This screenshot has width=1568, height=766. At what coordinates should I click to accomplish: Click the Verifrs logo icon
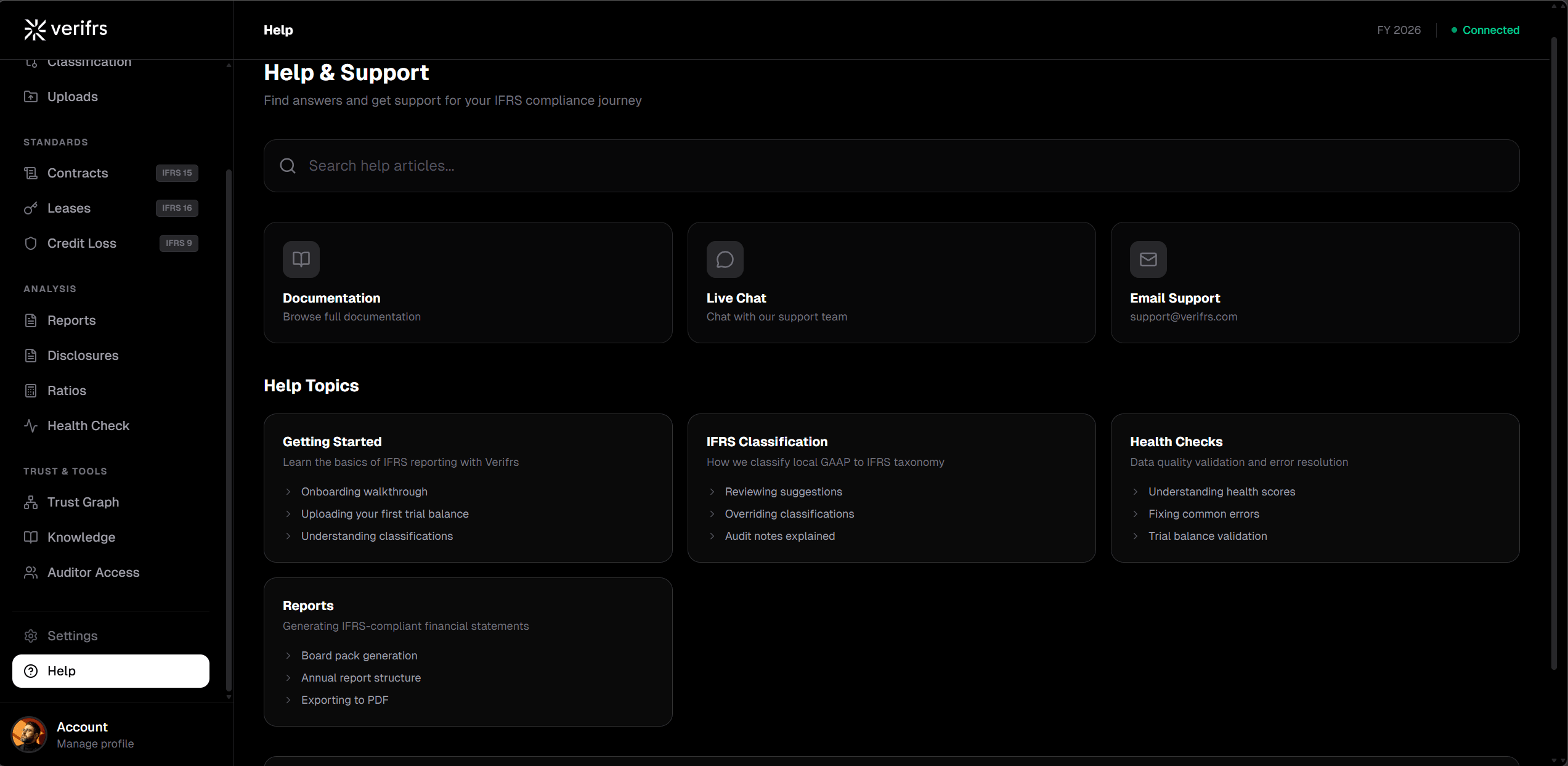(35, 29)
